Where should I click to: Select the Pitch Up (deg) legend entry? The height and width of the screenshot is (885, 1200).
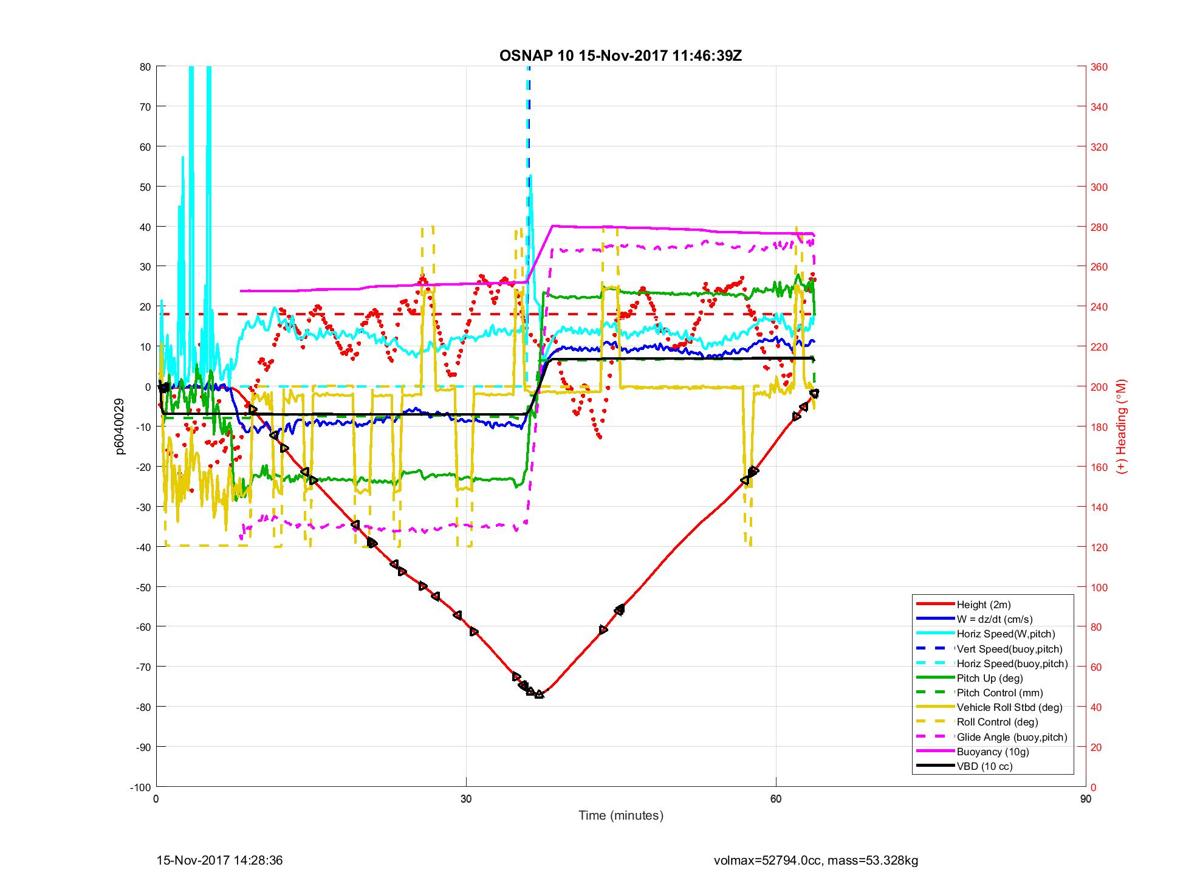click(990, 678)
